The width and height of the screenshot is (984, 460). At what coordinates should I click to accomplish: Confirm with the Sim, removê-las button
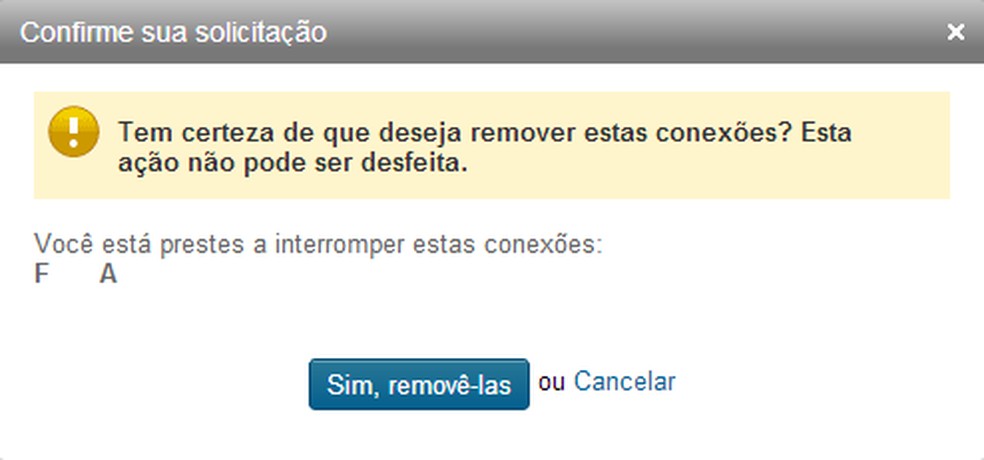pyautogui.click(x=419, y=384)
